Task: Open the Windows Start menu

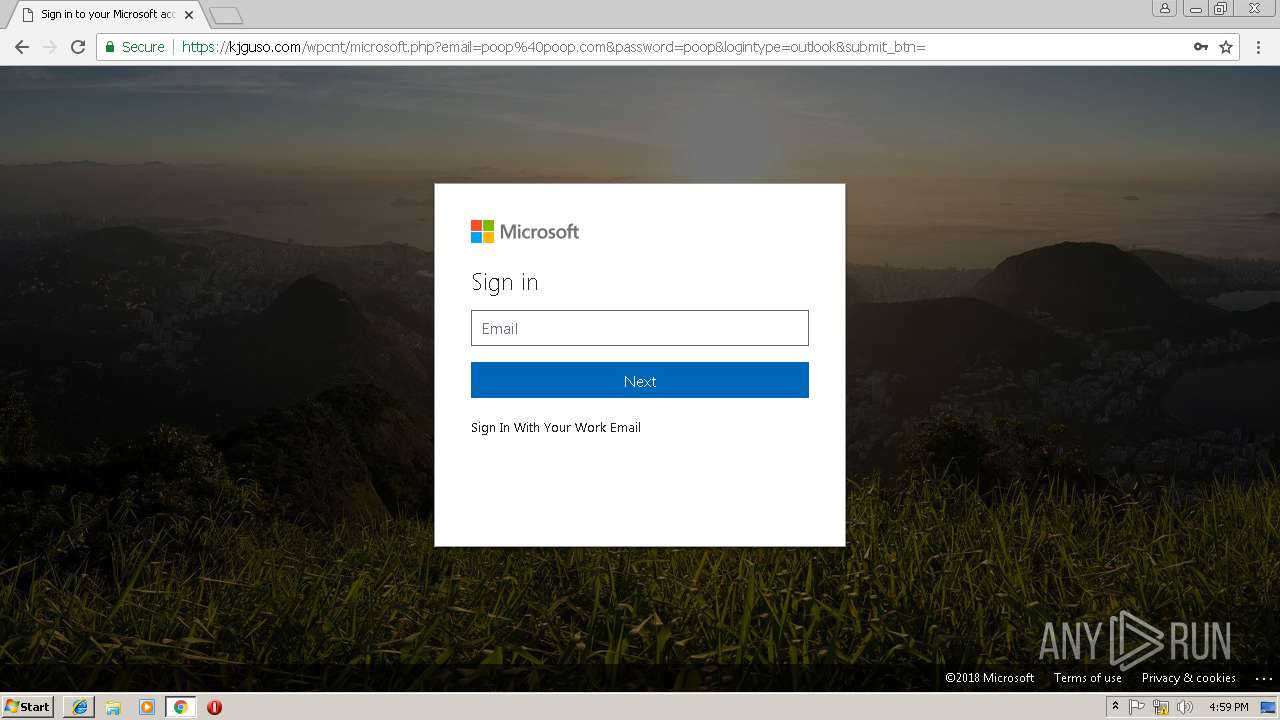Action: (x=27, y=707)
